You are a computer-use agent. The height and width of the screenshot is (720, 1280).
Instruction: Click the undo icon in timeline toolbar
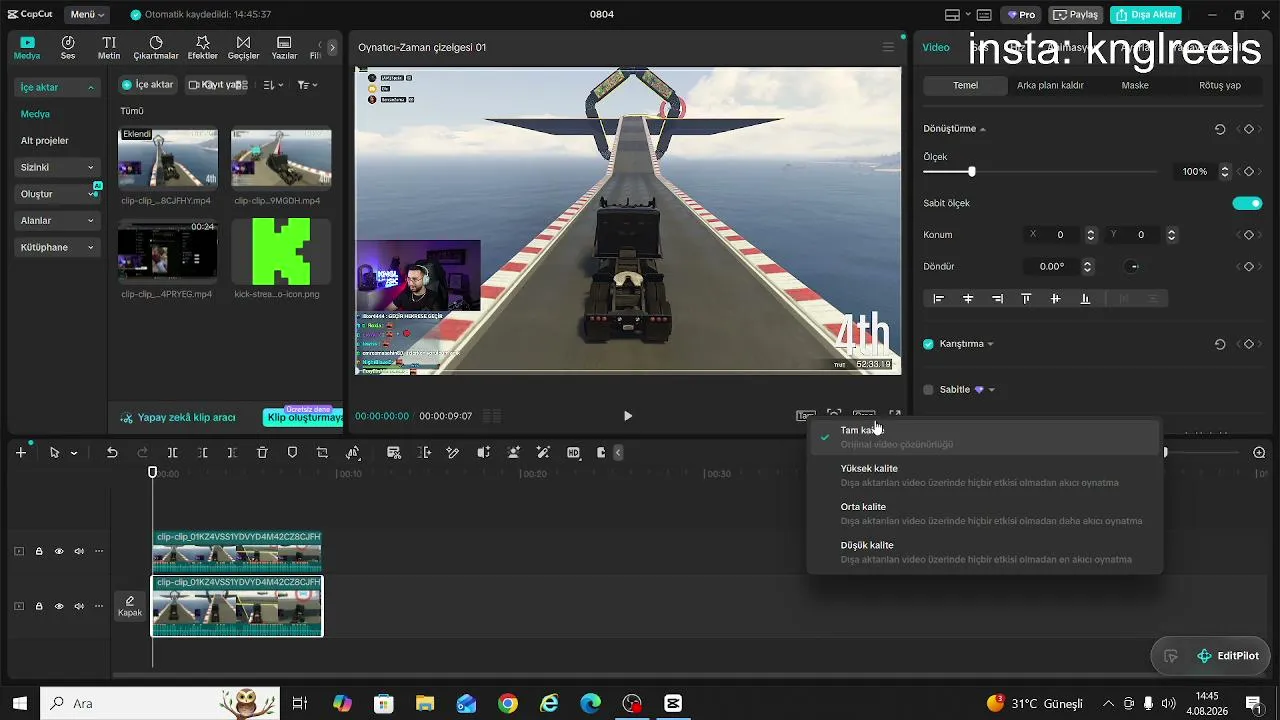click(112, 453)
